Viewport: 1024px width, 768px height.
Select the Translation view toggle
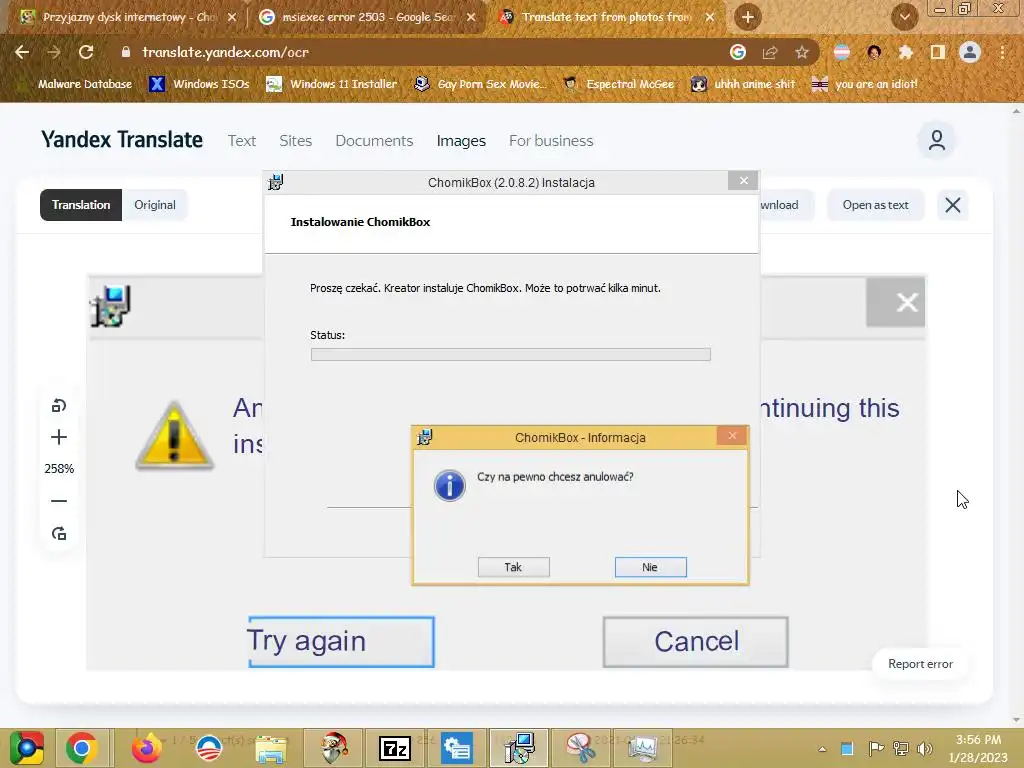81,205
